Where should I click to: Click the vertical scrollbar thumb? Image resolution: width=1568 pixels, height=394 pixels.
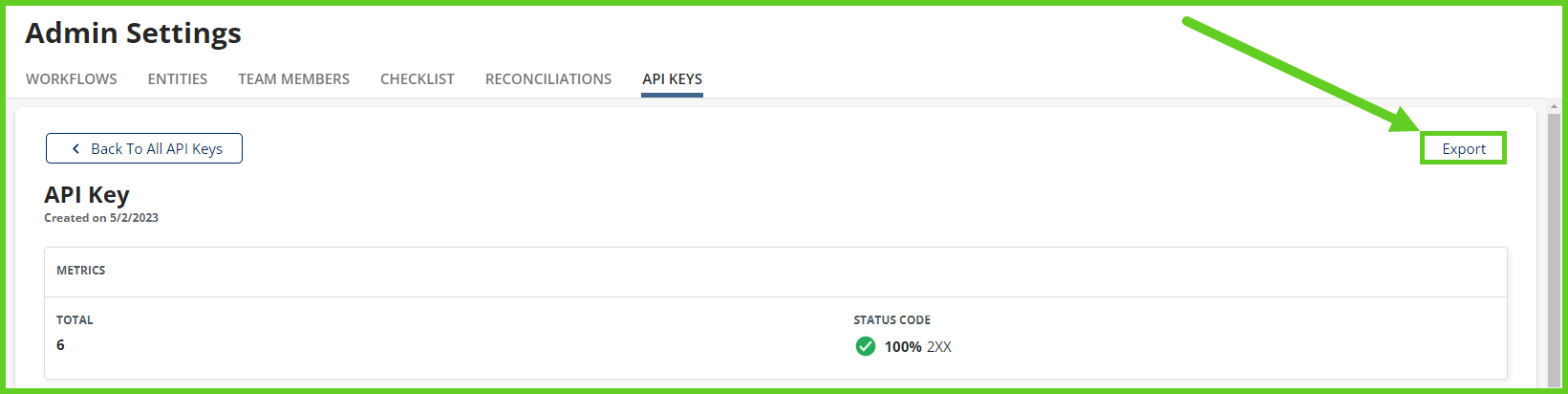[x=1554, y=249]
